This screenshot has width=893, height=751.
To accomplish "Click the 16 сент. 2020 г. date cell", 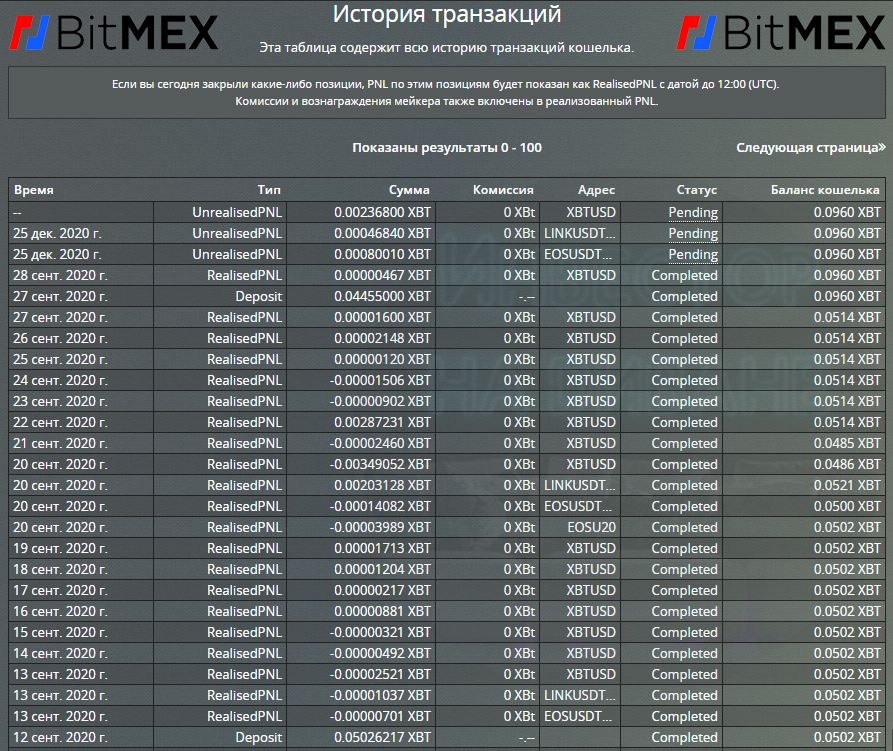I will (60, 611).
